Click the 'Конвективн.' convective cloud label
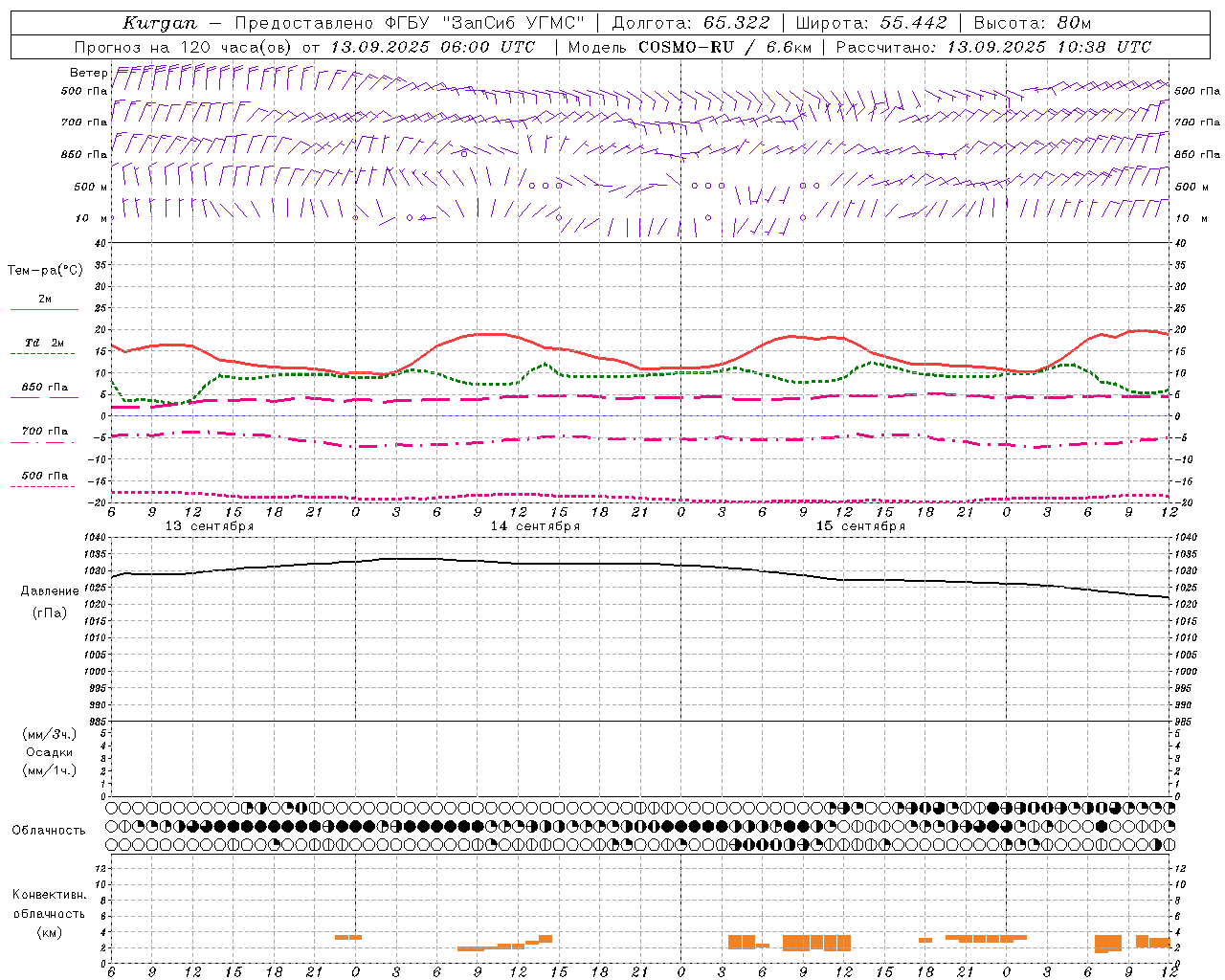This screenshot has width=1225, height=980. tap(50, 895)
